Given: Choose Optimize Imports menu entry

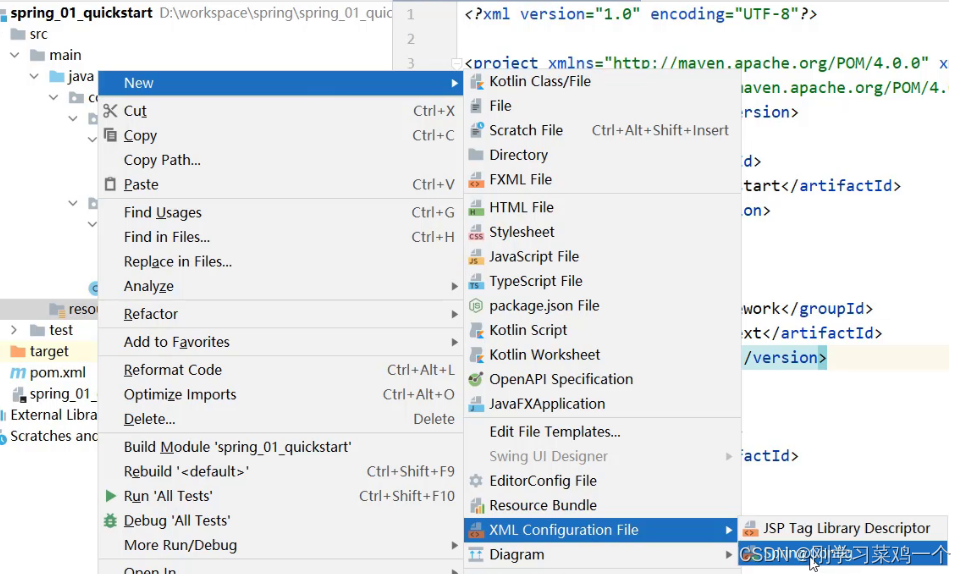Looking at the screenshot, I should click(x=281, y=395).
